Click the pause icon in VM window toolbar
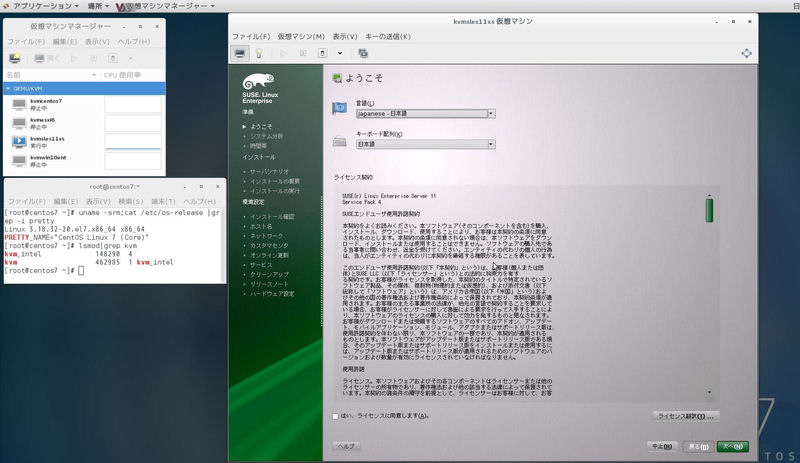The height and width of the screenshot is (463, 800). click(x=303, y=53)
